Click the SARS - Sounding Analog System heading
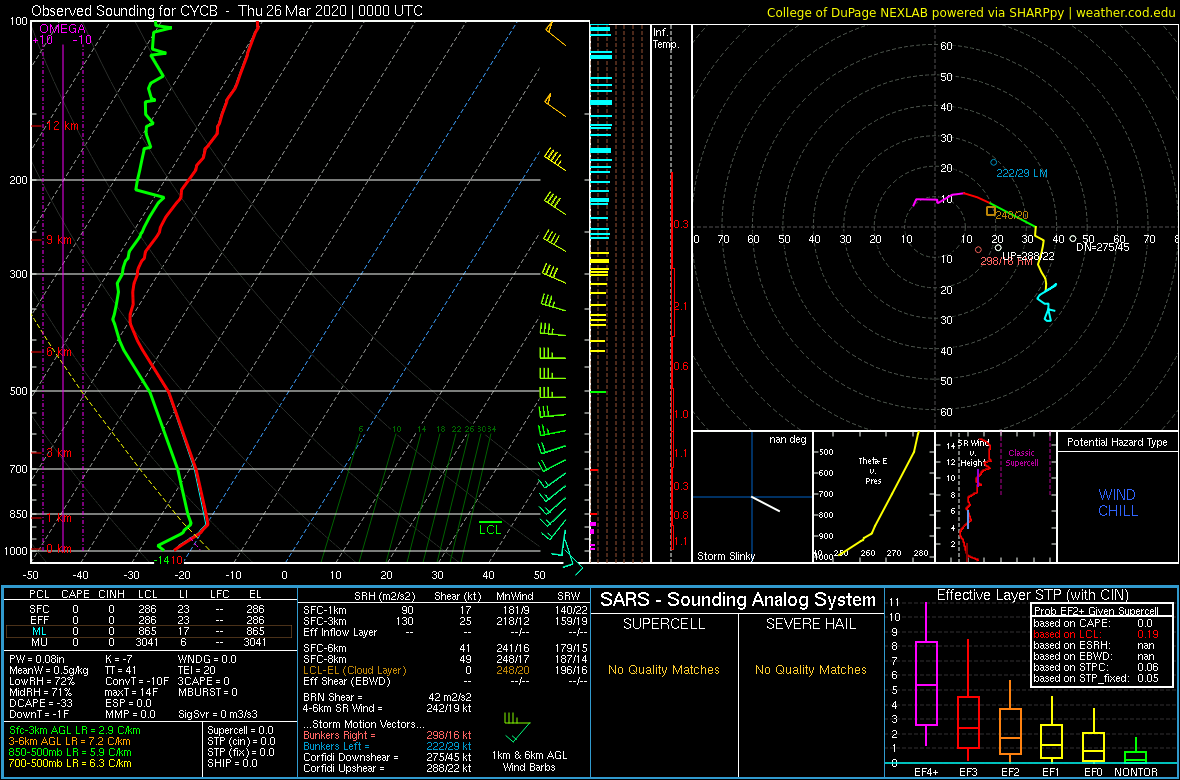 pos(738,600)
